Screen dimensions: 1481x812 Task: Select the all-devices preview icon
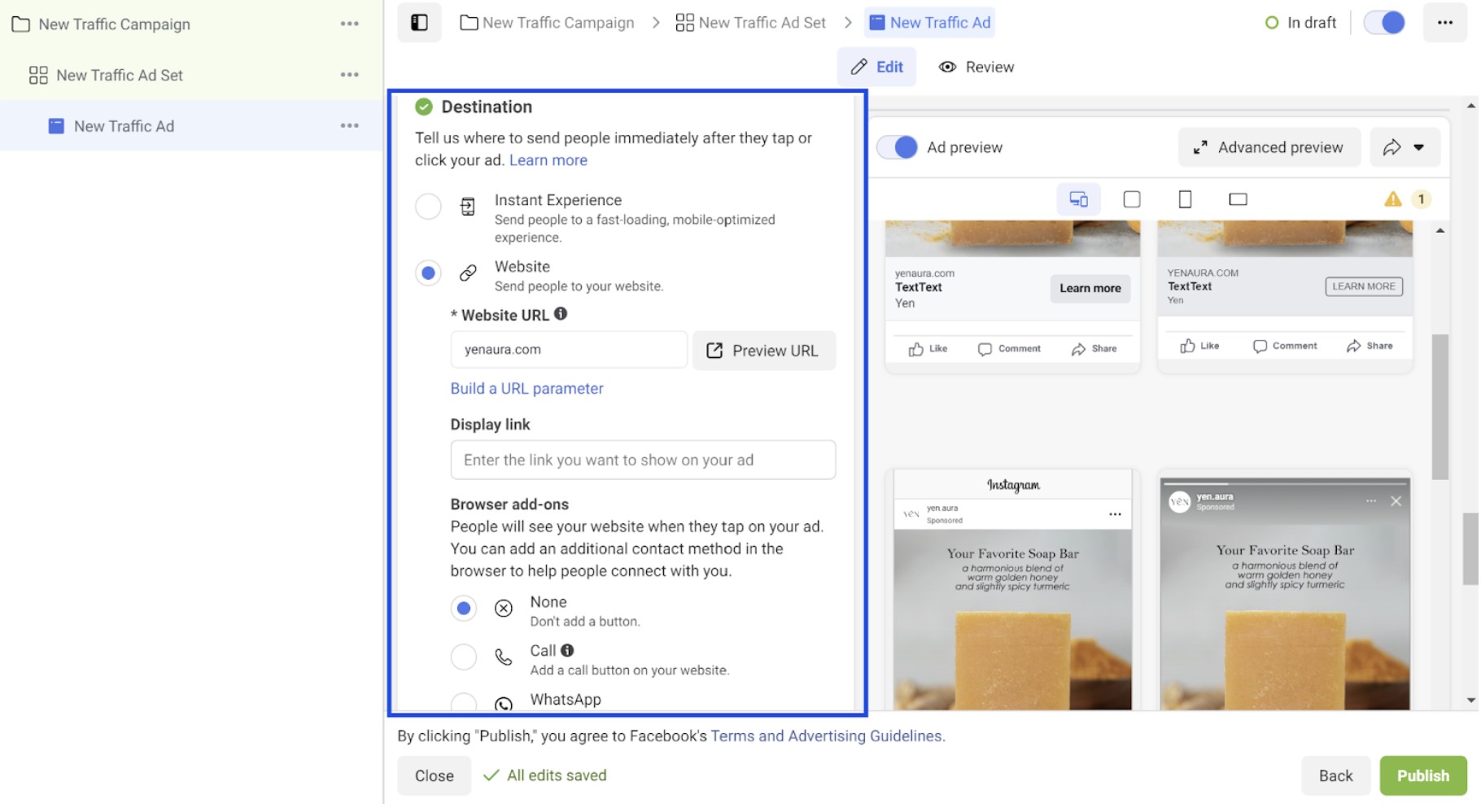click(1078, 199)
